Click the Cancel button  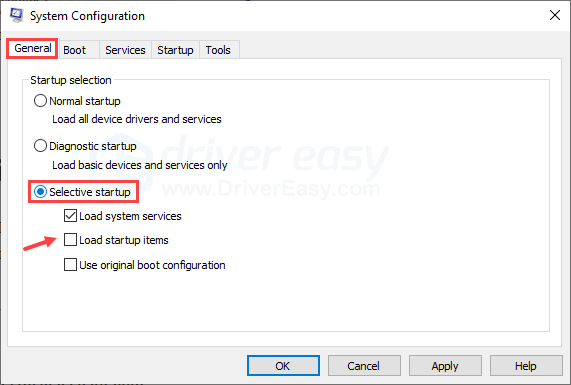pos(364,366)
